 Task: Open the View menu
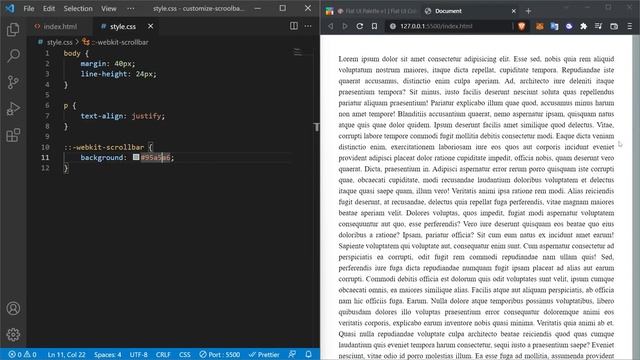point(109,8)
